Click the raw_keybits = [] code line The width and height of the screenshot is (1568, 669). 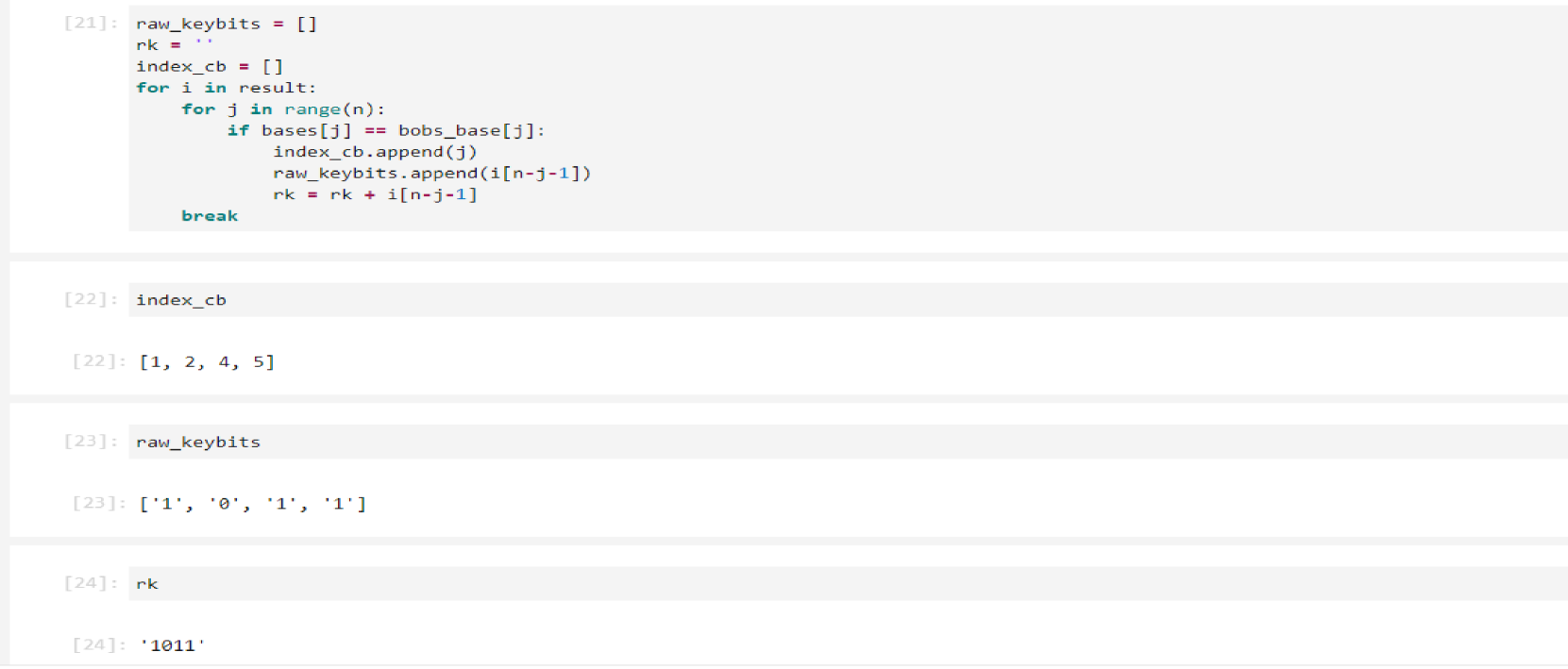[x=226, y=24]
